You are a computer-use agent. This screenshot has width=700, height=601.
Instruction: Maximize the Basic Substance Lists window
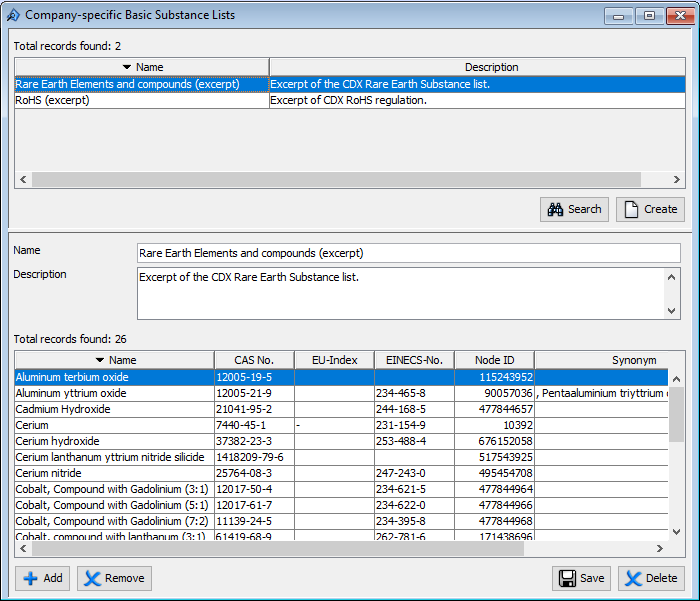click(x=649, y=15)
